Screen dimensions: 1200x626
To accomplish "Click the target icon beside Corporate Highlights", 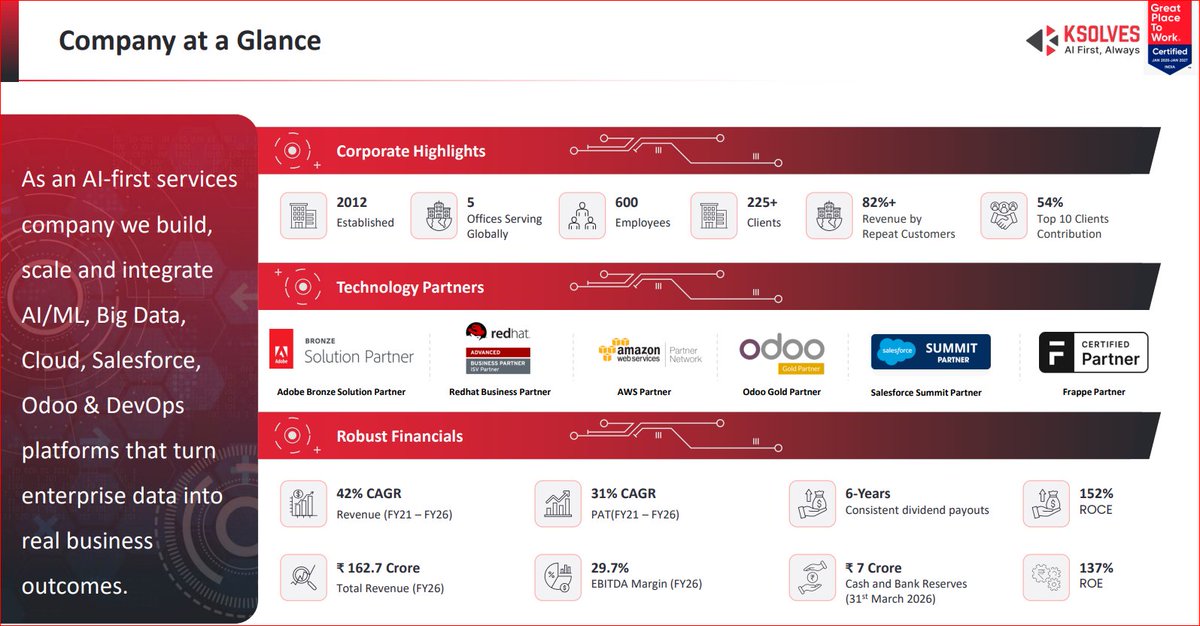I will (x=293, y=151).
